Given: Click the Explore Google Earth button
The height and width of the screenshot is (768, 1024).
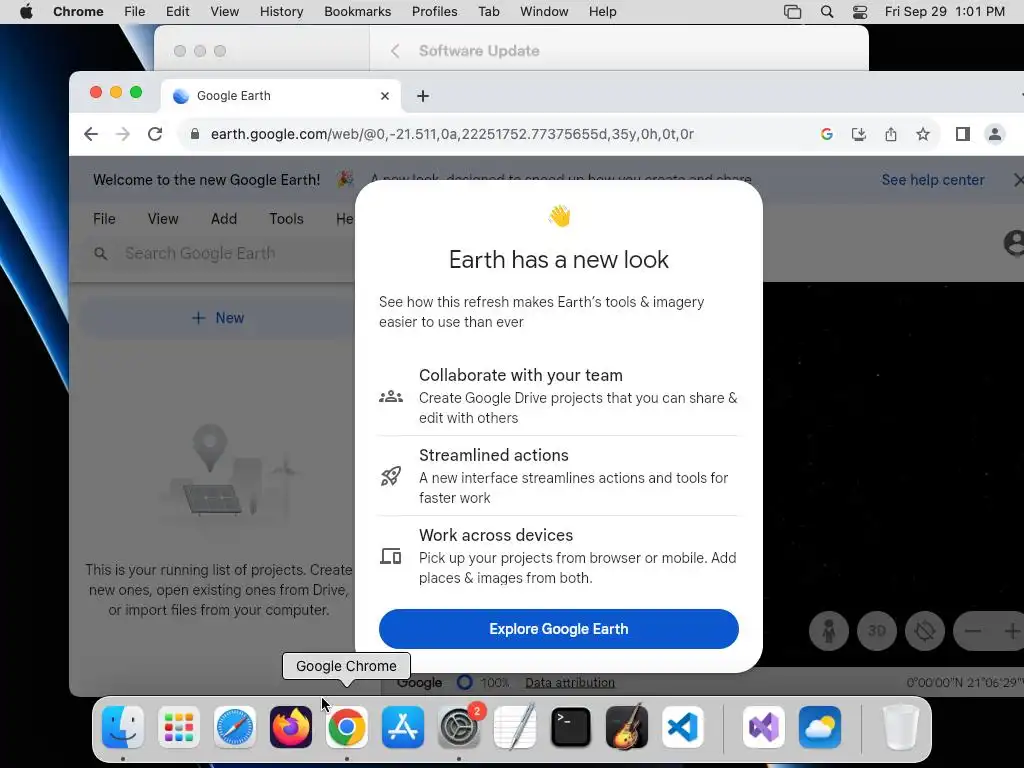Looking at the screenshot, I should 559,629.
